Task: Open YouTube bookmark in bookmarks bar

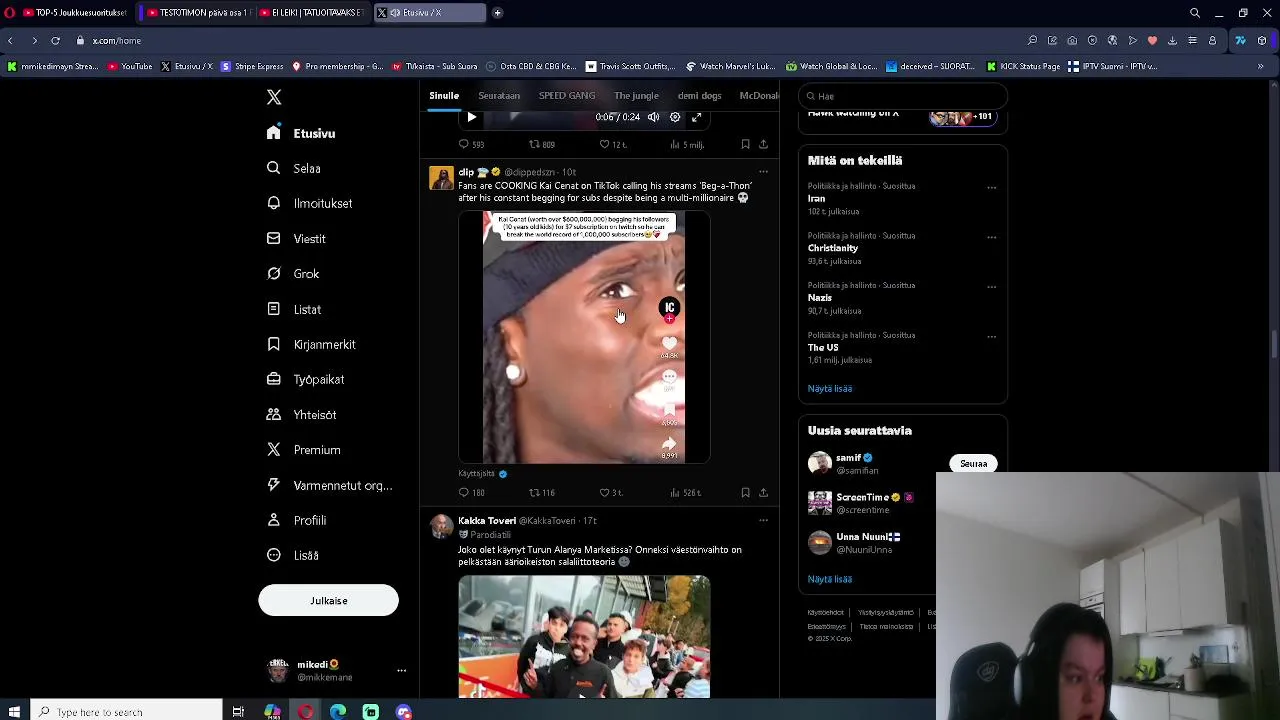Action: [130, 66]
